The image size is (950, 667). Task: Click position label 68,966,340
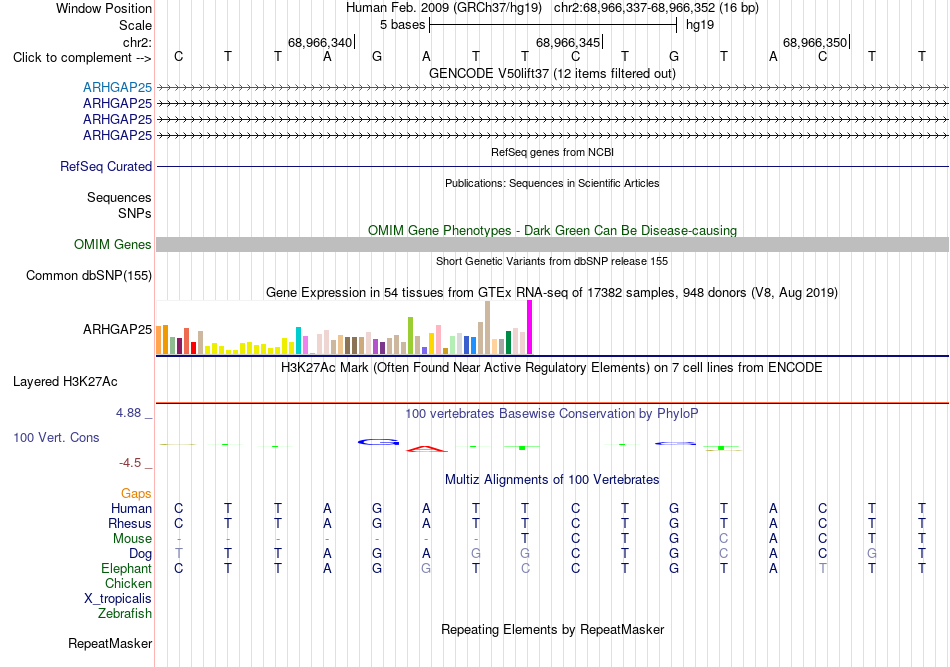[x=320, y=42]
